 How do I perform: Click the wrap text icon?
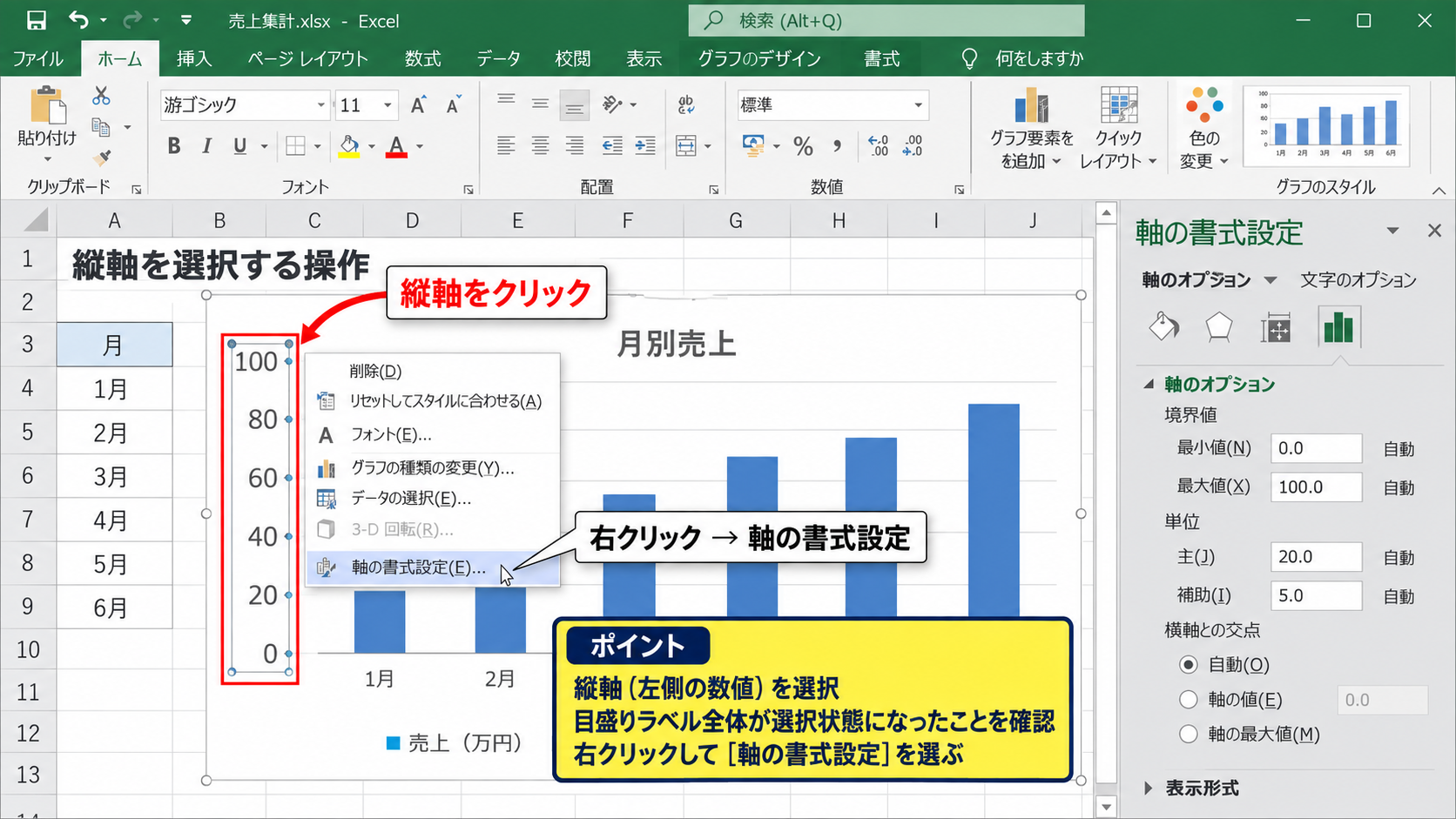point(686,105)
